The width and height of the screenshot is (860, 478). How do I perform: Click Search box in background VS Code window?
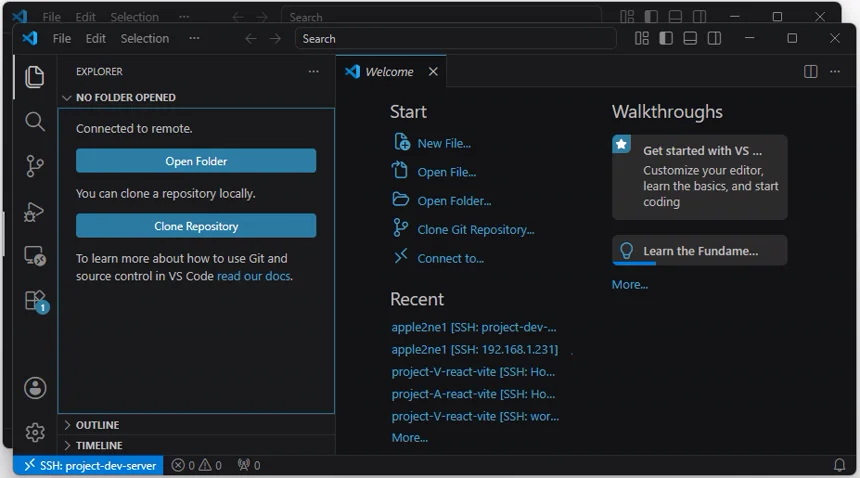[442, 15]
